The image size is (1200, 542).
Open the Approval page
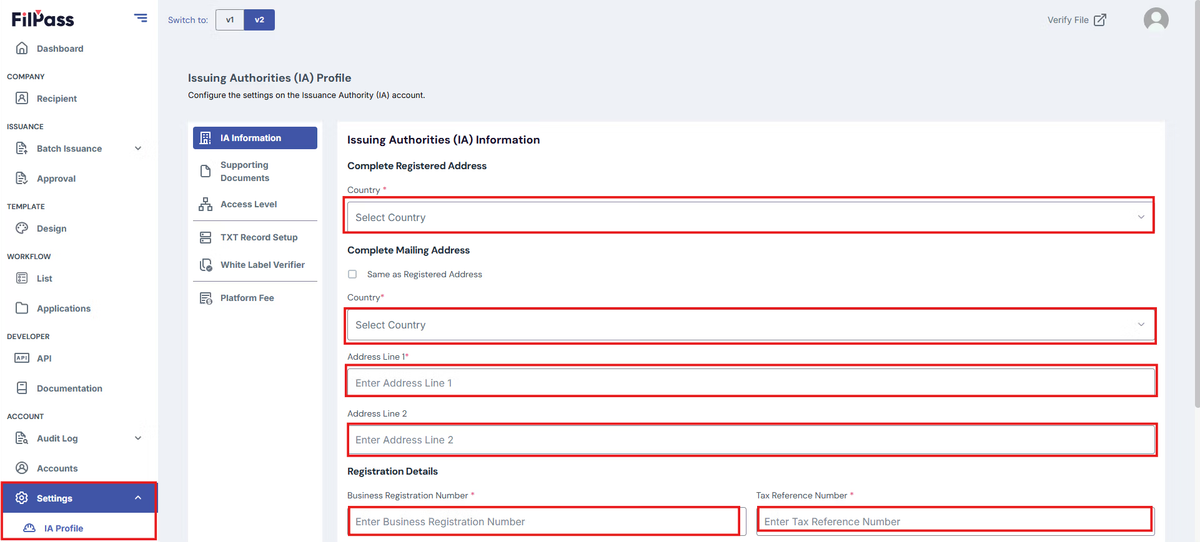[56, 178]
